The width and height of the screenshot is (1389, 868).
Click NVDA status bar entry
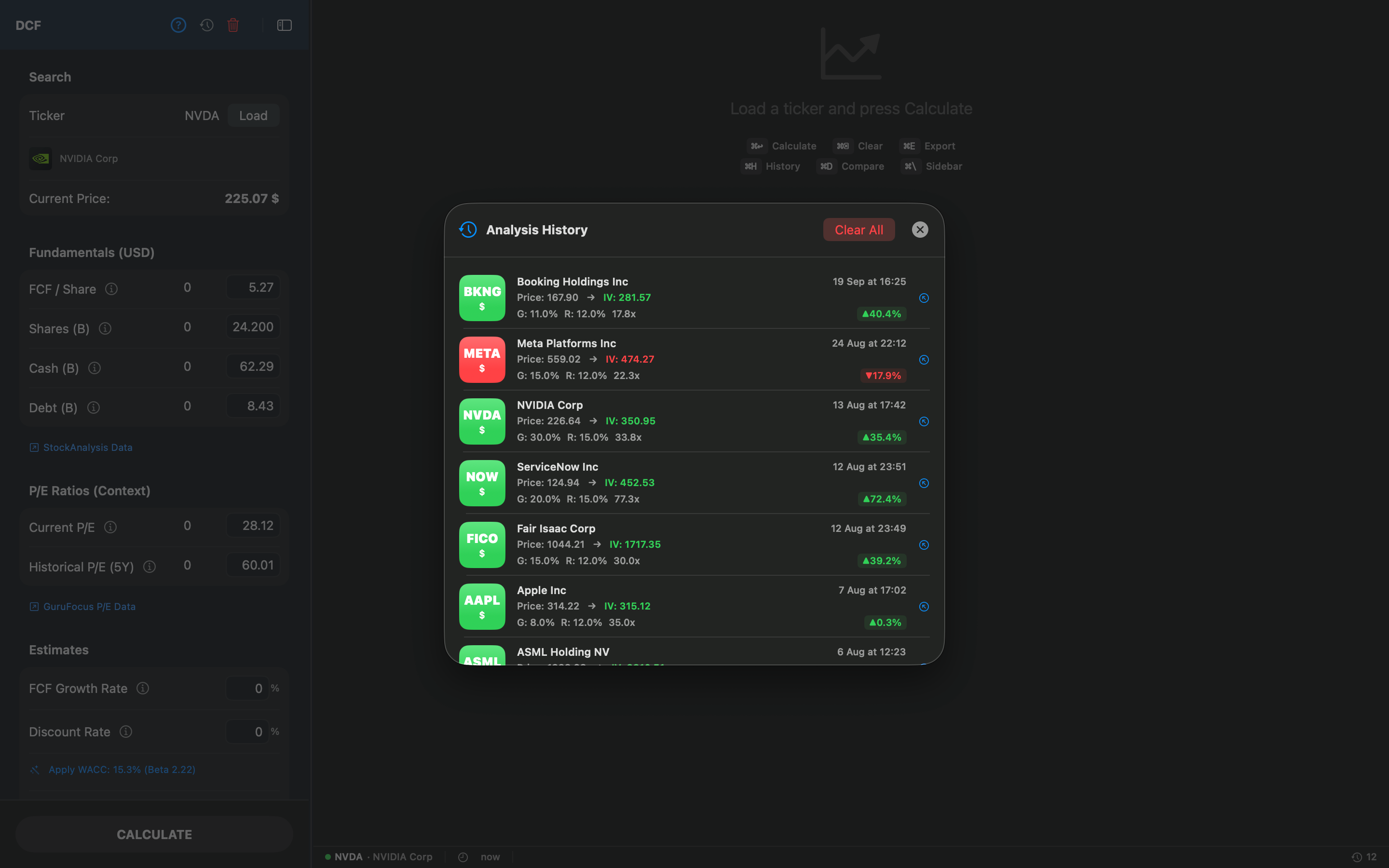(x=378, y=856)
